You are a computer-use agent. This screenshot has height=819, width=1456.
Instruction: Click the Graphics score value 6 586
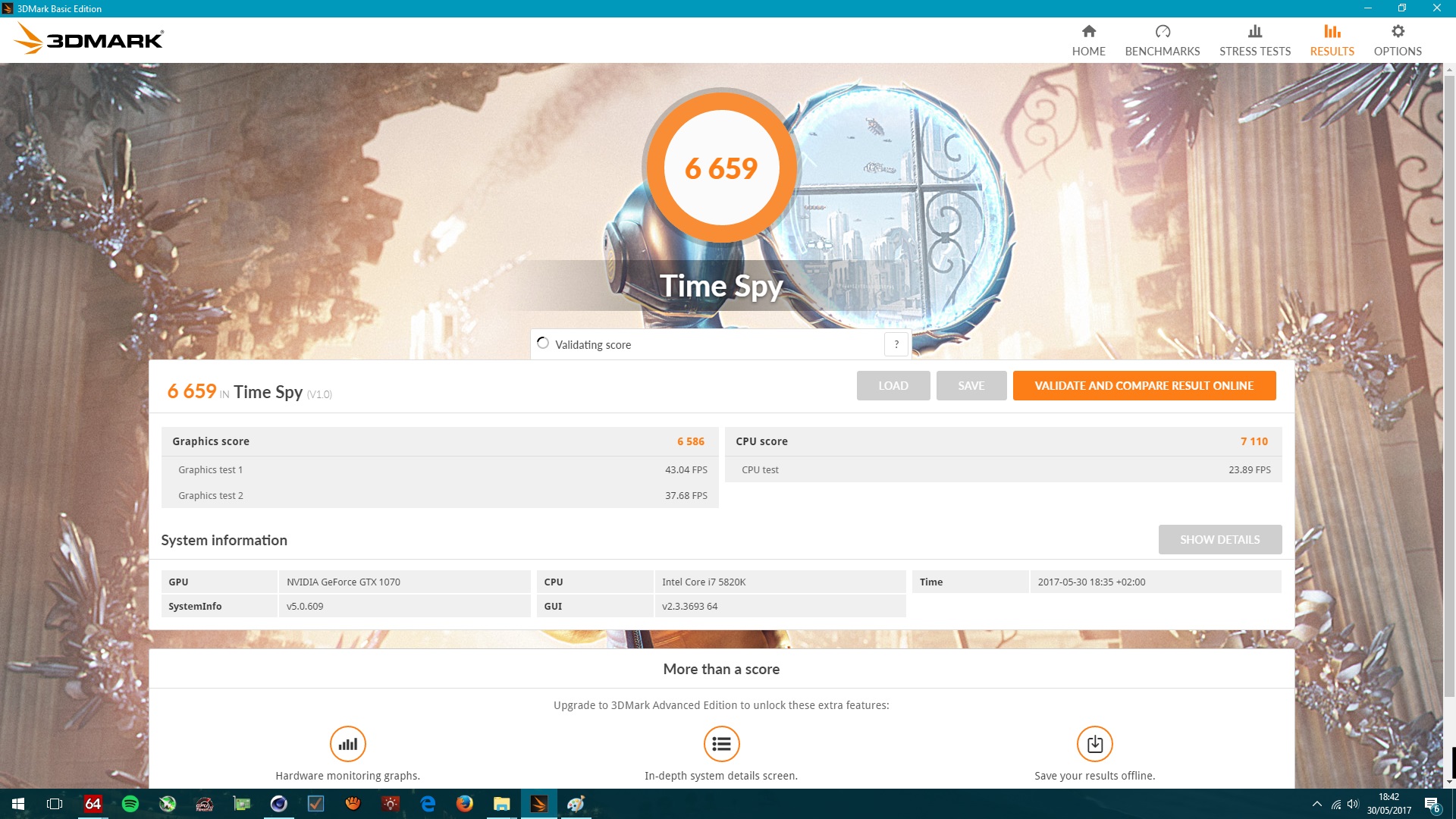690,441
